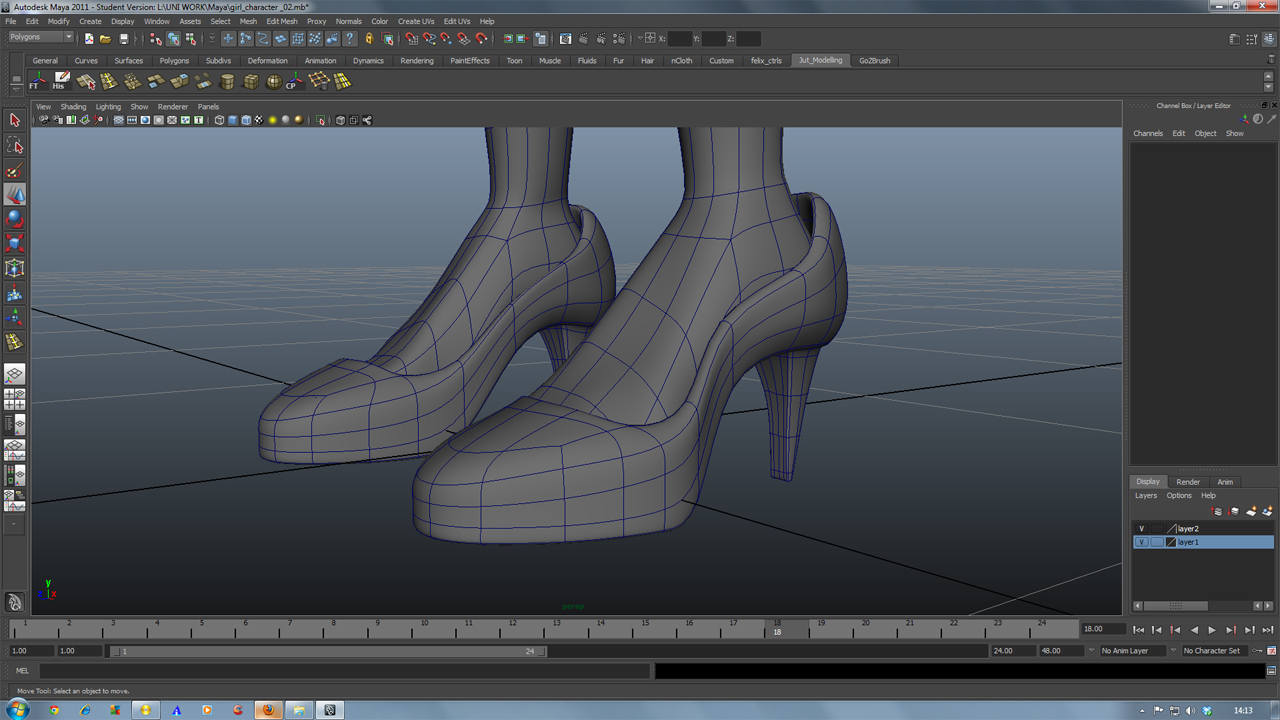Select the Lasso selection tool
This screenshot has width=1280, height=720.
[x=15, y=146]
